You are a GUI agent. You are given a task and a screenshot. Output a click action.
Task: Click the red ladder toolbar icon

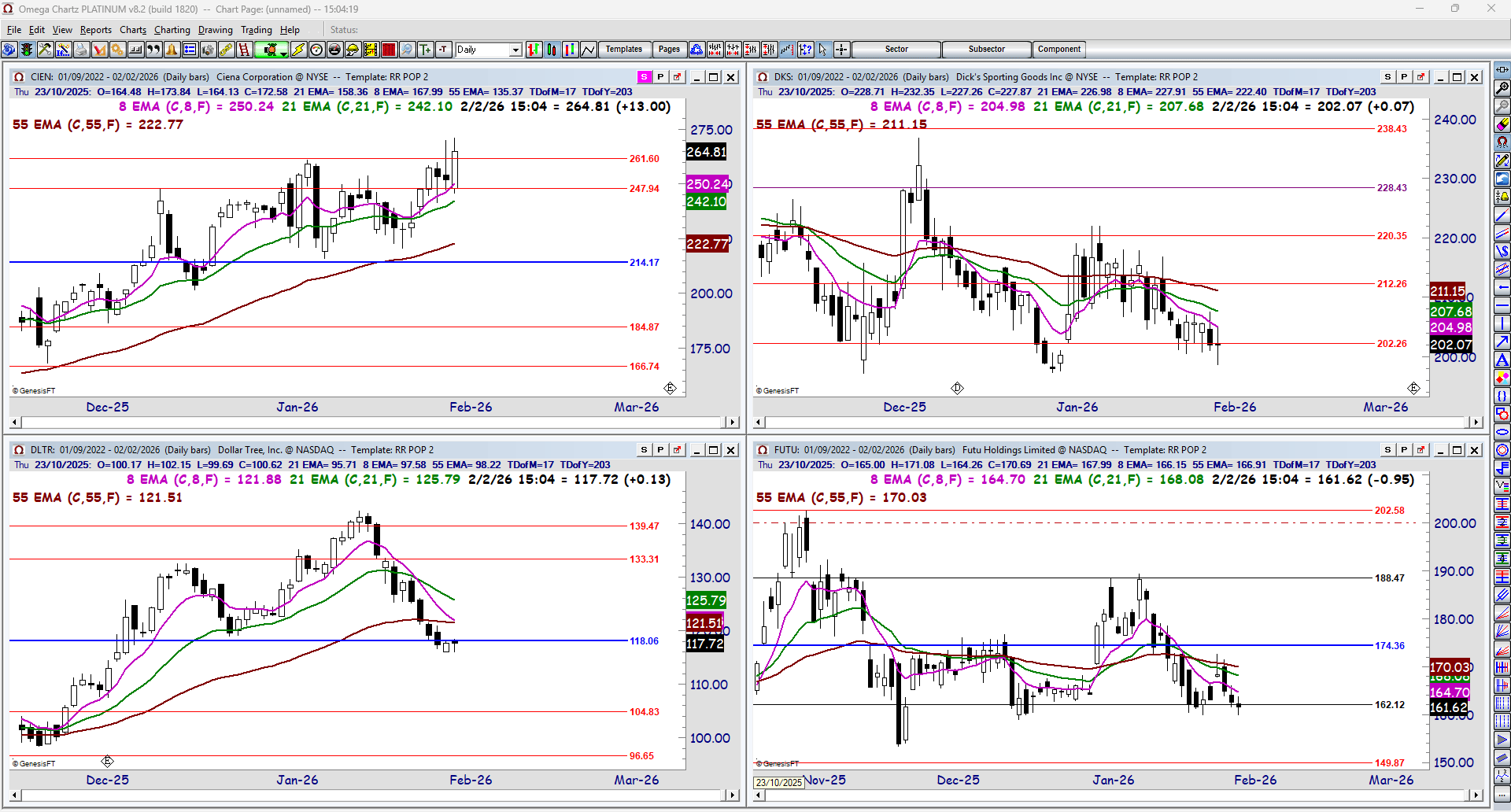tap(244, 50)
